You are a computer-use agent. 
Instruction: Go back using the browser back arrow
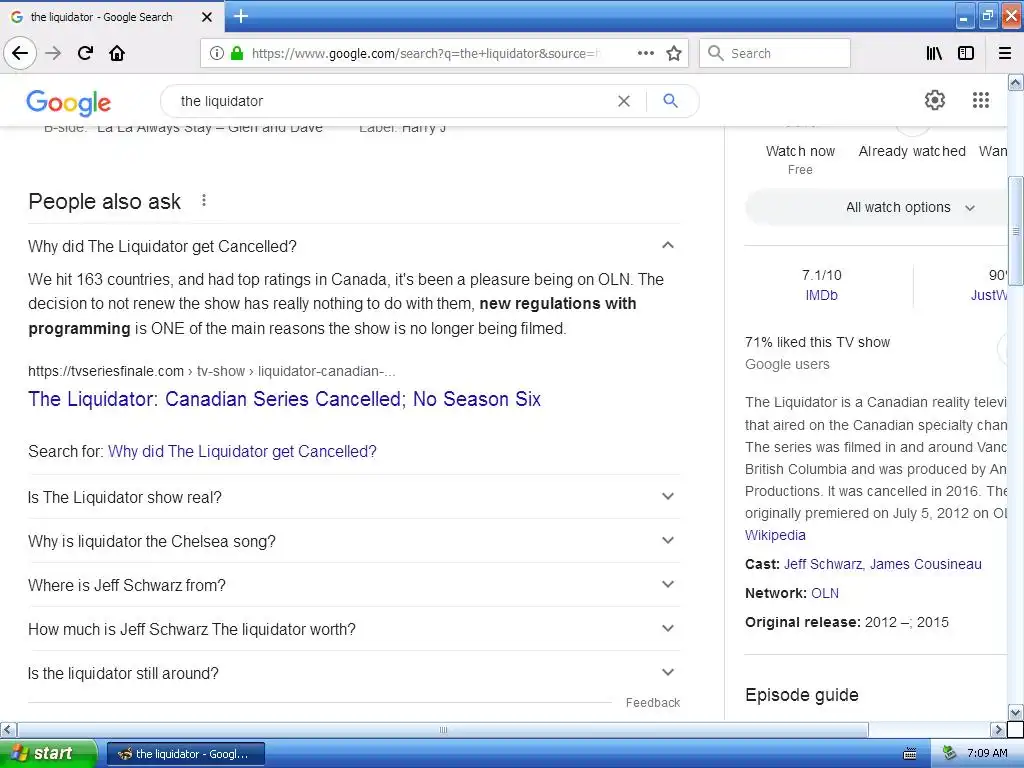[20, 53]
